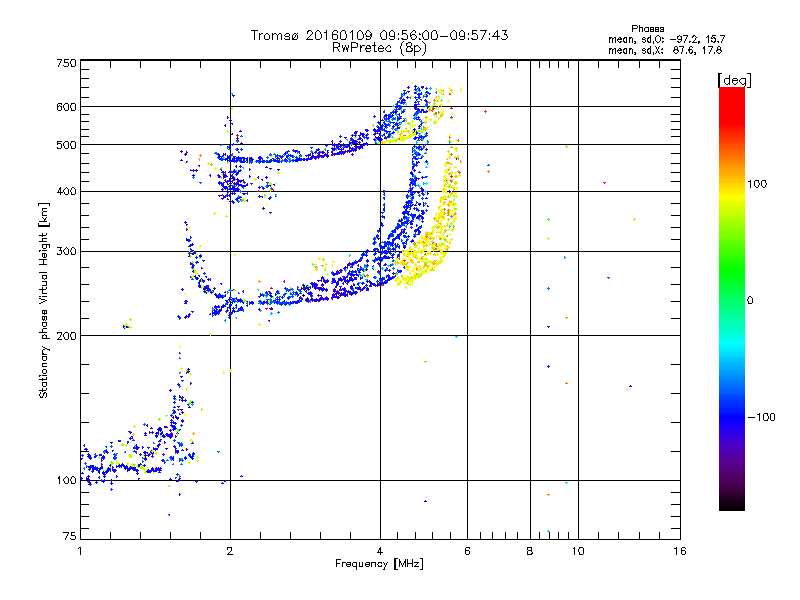
Task: Click the "[deg]" colorbar unit label
Action: point(734,80)
